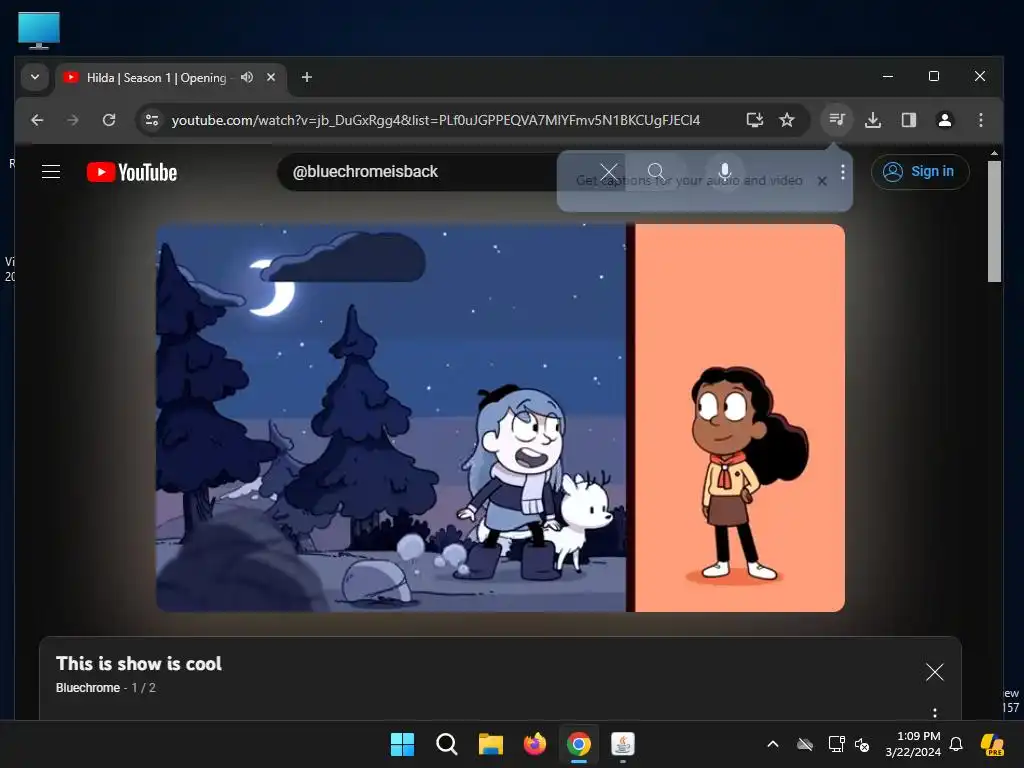Screen dimensions: 1024x768
Task: Open the Chrome three-dot menu
Action: pyautogui.click(x=981, y=120)
